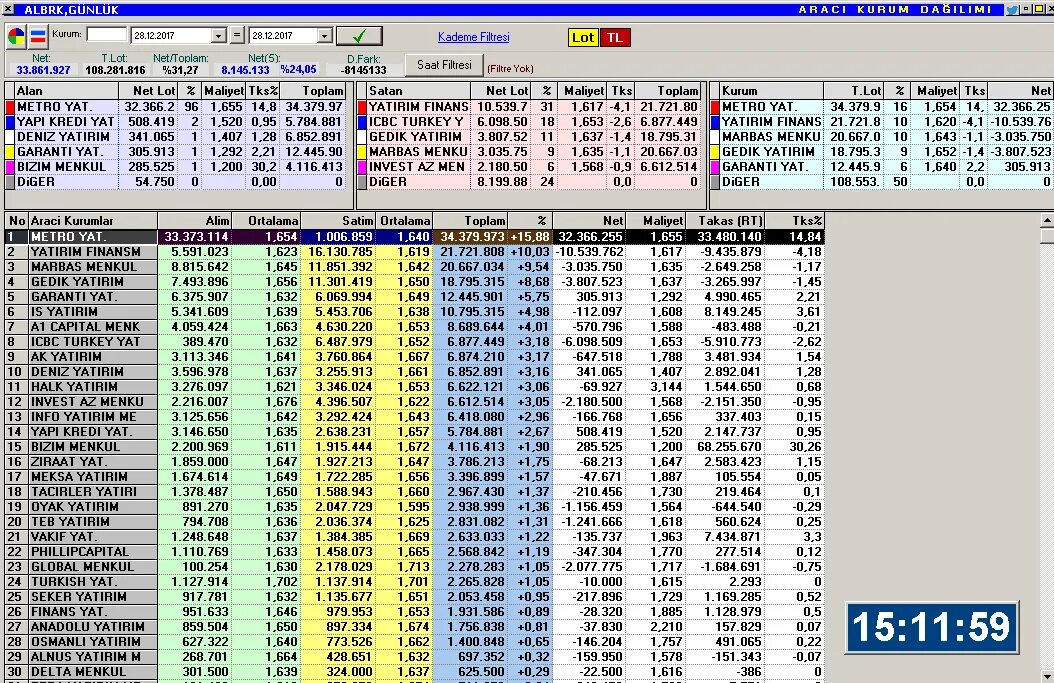1054x683 pixels.
Task: Select the TURKISH YAT. row
Action: (x=414, y=581)
